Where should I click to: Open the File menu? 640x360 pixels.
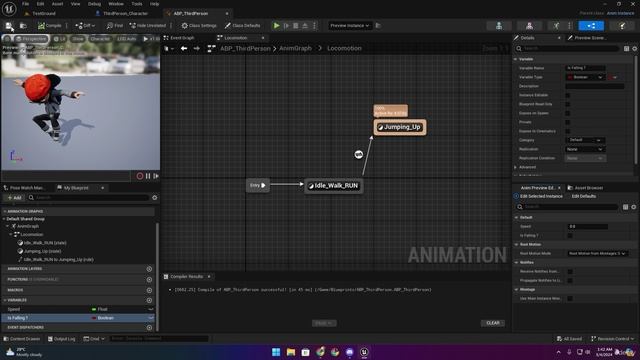coord(25,4)
